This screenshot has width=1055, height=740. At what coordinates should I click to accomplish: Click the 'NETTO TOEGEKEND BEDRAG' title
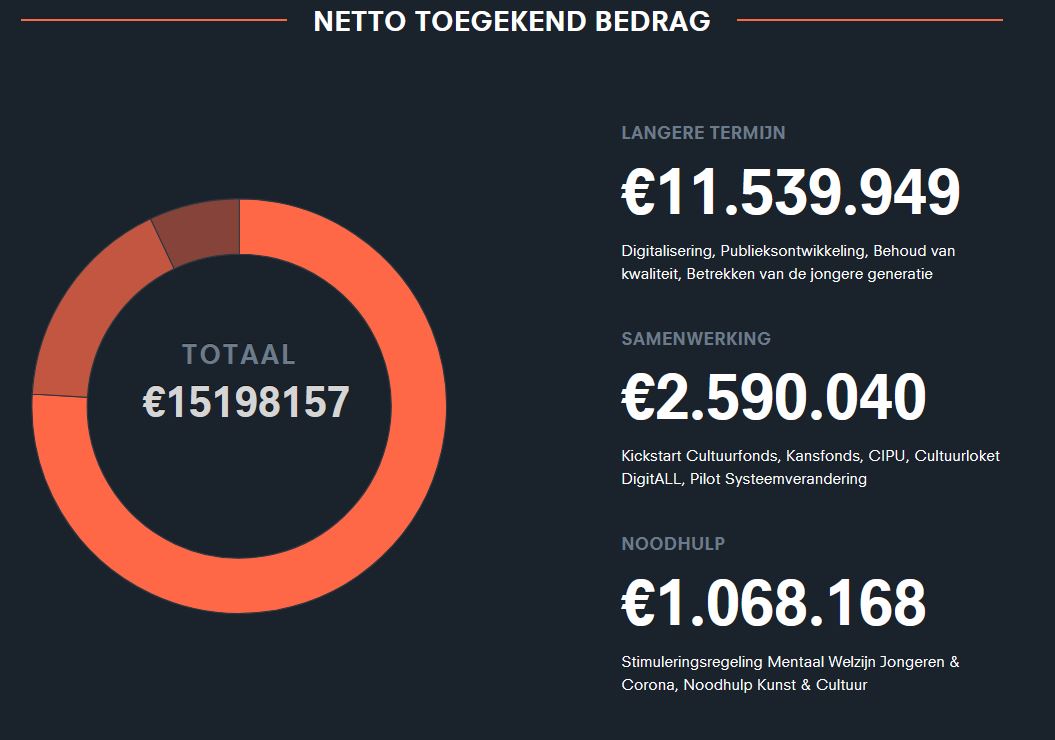tap(512, 21)
